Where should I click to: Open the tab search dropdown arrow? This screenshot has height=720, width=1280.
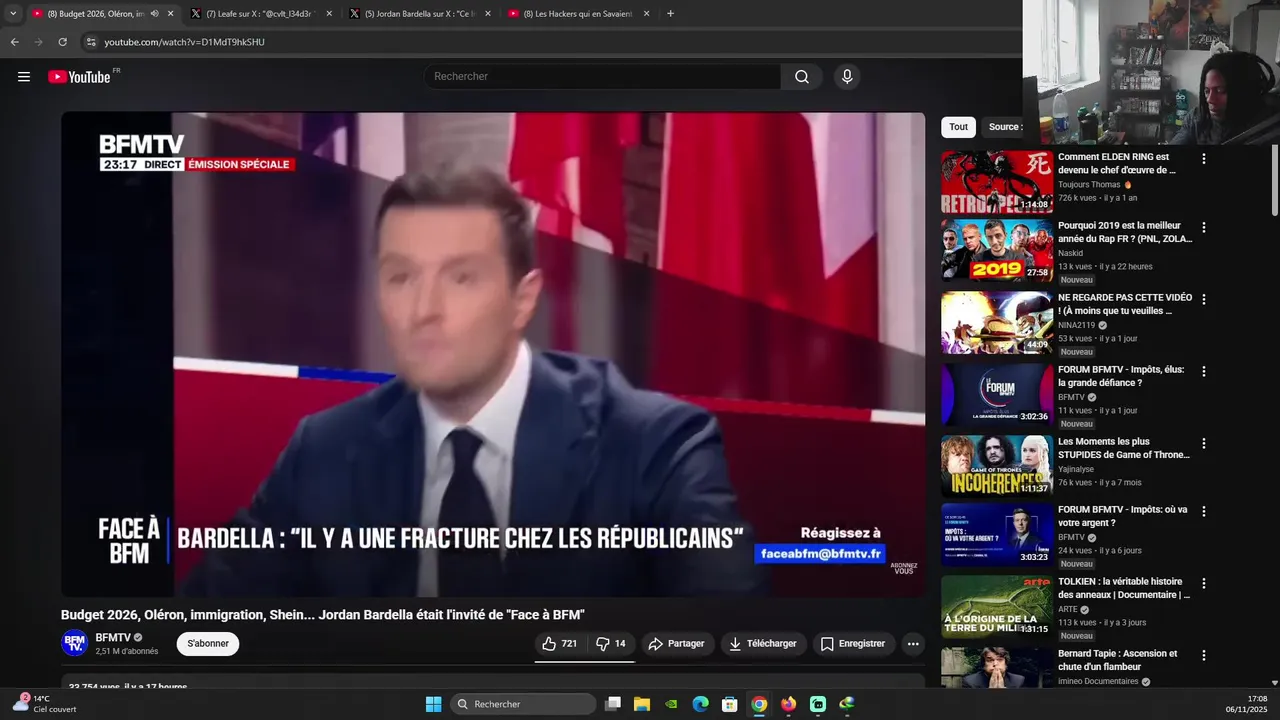point(12,14)
